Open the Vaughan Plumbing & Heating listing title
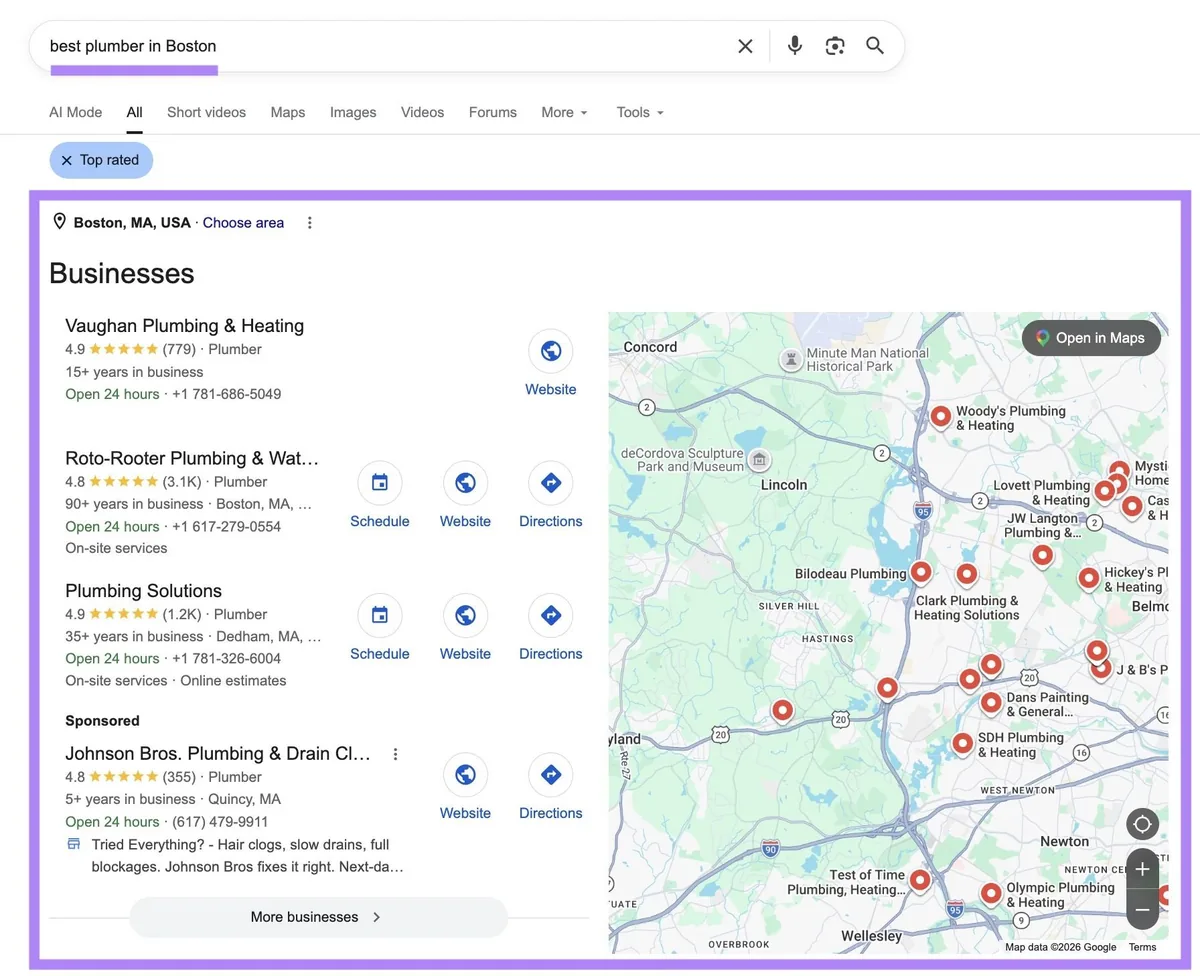The image size is (1200, 976). [184, 326]
